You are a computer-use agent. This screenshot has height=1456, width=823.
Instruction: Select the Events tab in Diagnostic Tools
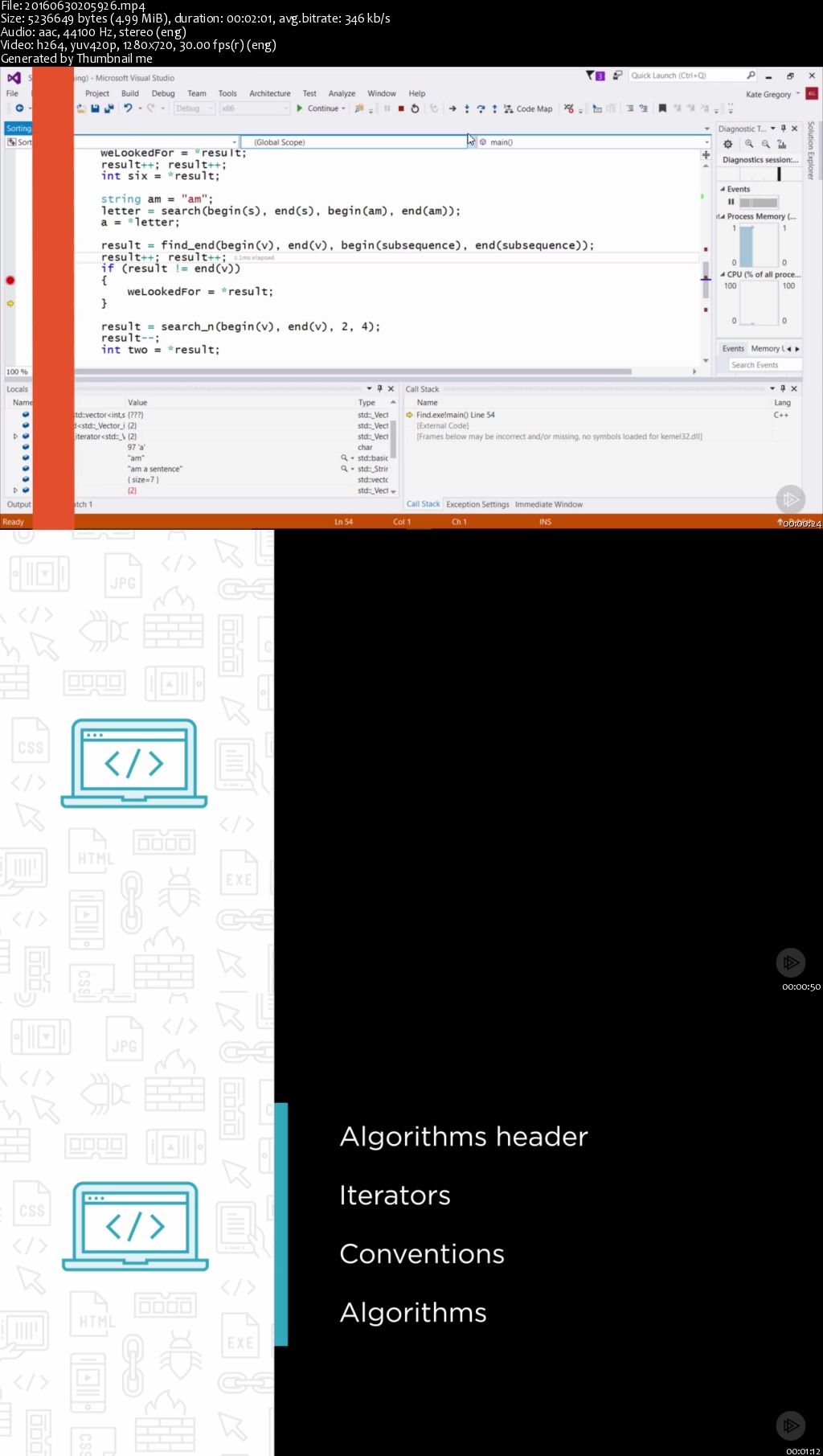733,349
